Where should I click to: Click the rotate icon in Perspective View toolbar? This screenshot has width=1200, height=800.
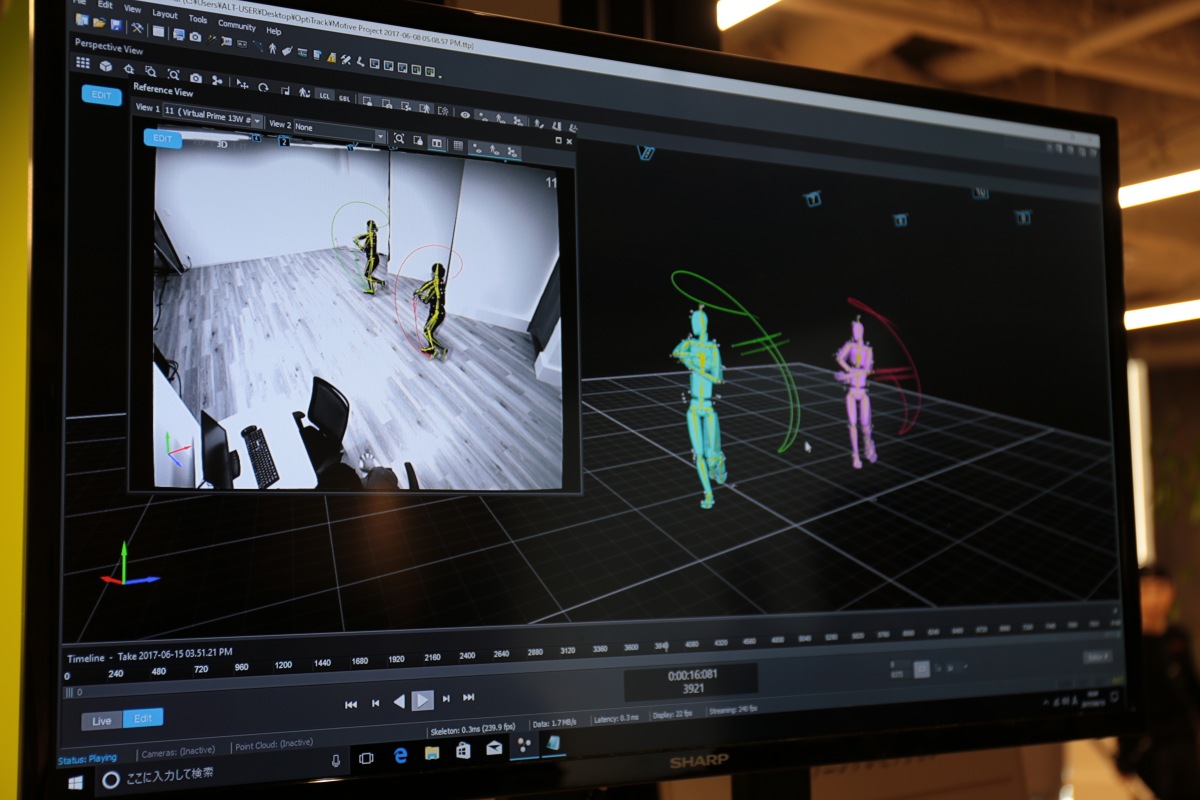coord(263,87)
